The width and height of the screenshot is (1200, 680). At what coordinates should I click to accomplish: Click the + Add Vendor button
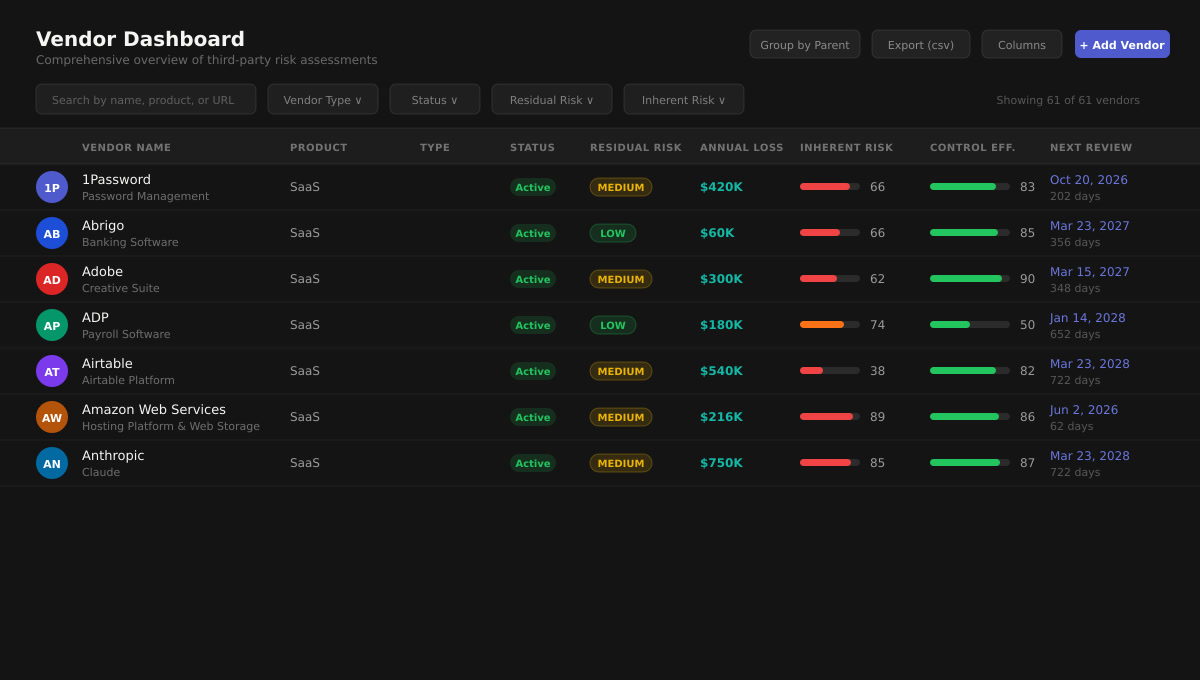point(1122,44)
